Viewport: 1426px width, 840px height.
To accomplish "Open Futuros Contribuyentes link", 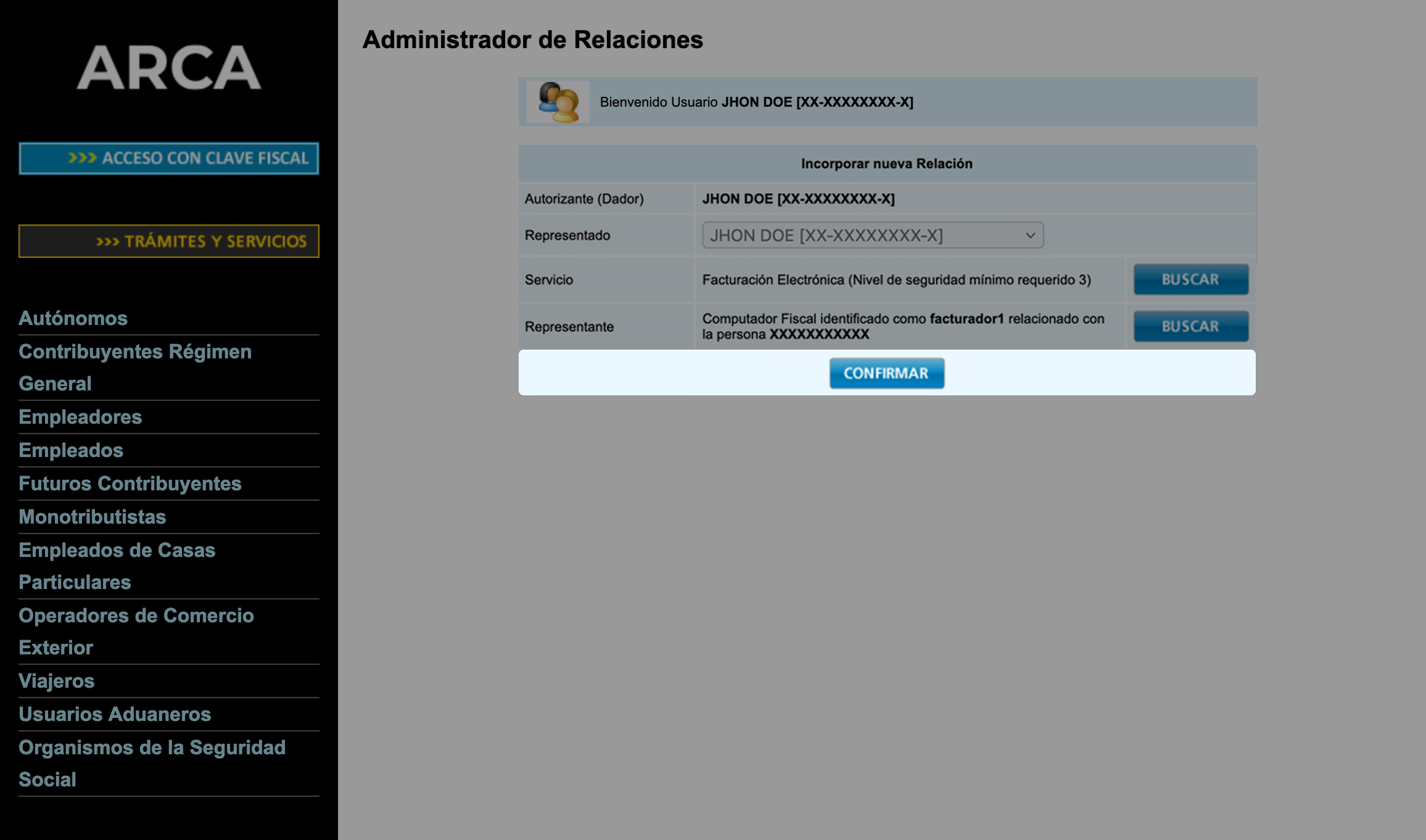I will pyautogui.click(x=130, y=484).
